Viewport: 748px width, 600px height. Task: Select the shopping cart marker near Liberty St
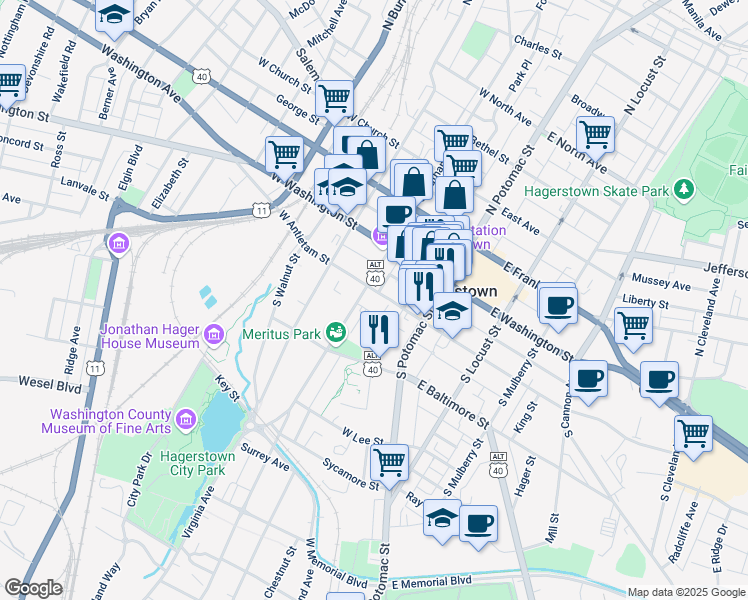pyautogui.click(x=634, y=326)
